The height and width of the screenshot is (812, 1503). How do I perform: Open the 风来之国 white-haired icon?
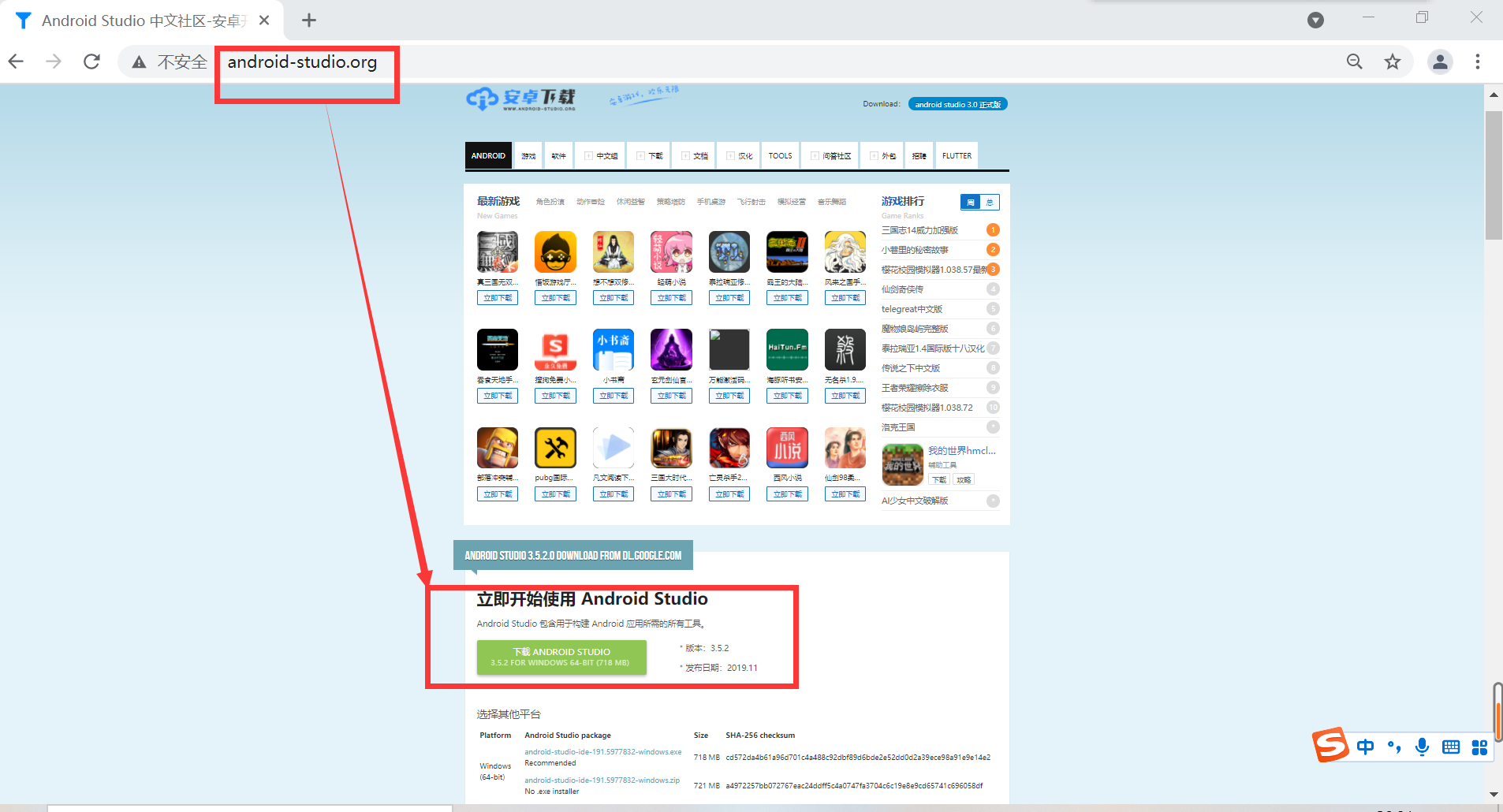(x=845, y=251)
